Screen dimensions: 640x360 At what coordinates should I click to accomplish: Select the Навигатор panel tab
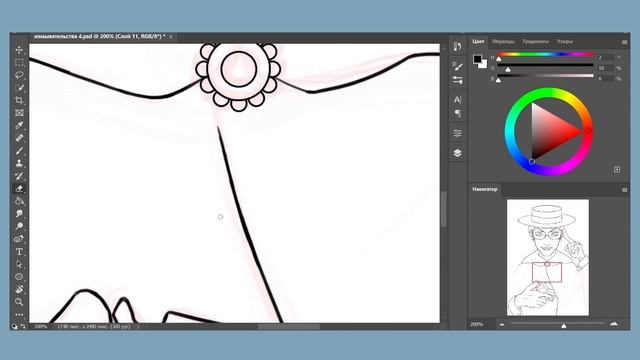[484, 189]
